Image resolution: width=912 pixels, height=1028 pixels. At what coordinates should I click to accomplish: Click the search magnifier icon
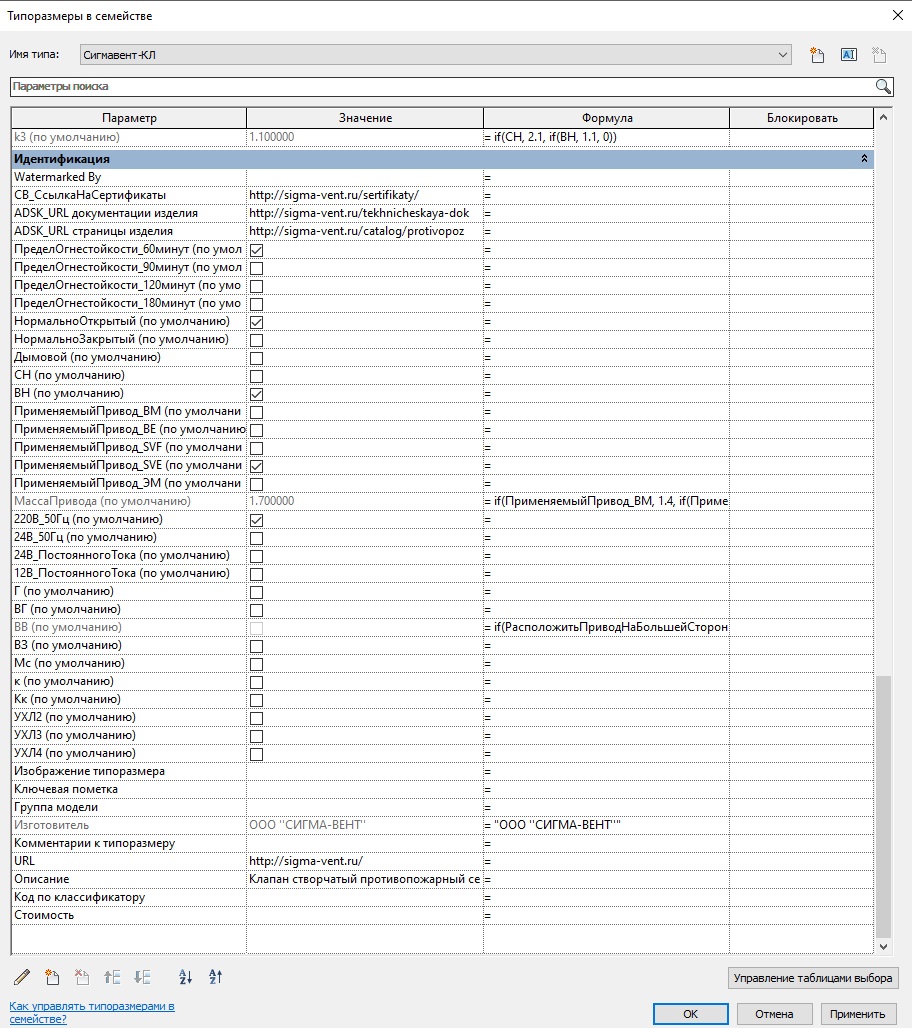[x=883, y=87]
